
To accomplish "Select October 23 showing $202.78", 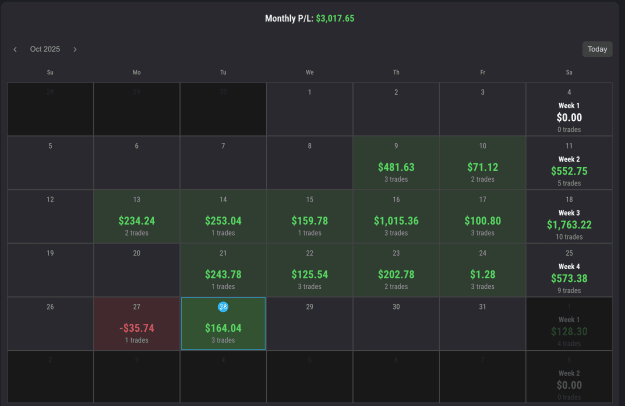I will [x=396, y=270].
